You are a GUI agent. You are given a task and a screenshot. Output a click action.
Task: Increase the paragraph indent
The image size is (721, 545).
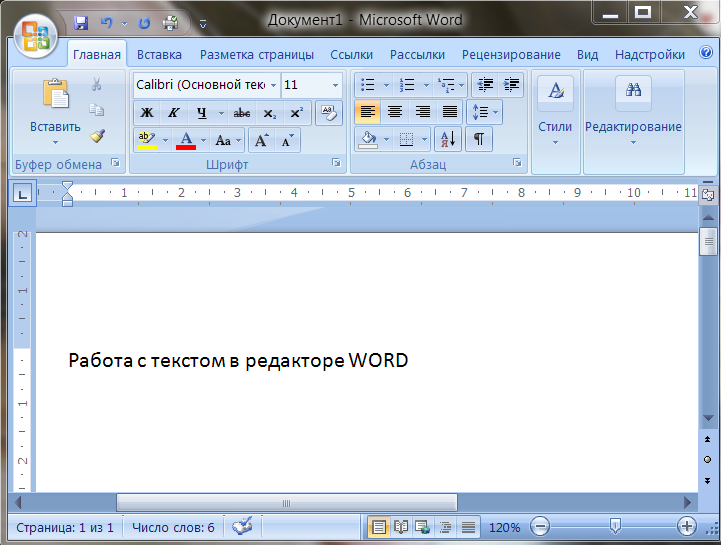point(511,85)
